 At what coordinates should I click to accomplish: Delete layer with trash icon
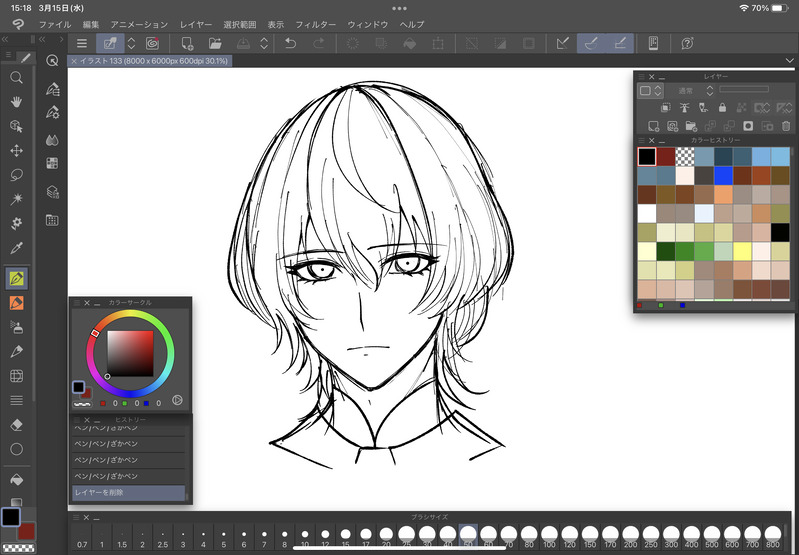tap(786, 126)
